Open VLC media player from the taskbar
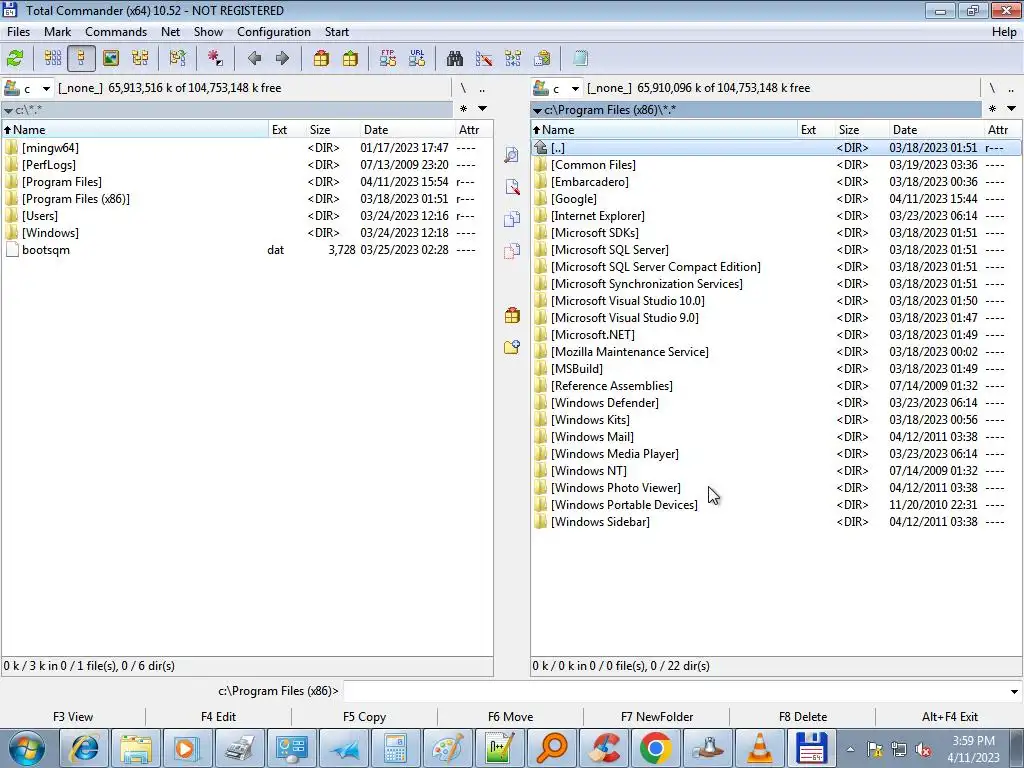Viewport: 1024px width, 768px height. (760, 748)
